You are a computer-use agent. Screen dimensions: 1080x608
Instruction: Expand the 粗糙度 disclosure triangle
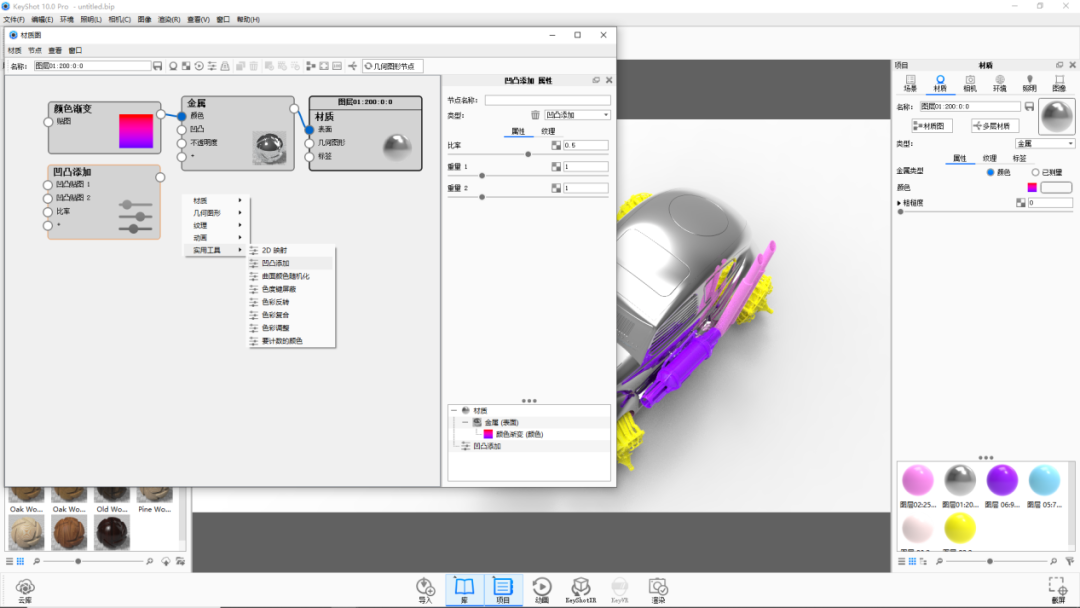pos(899,203)
